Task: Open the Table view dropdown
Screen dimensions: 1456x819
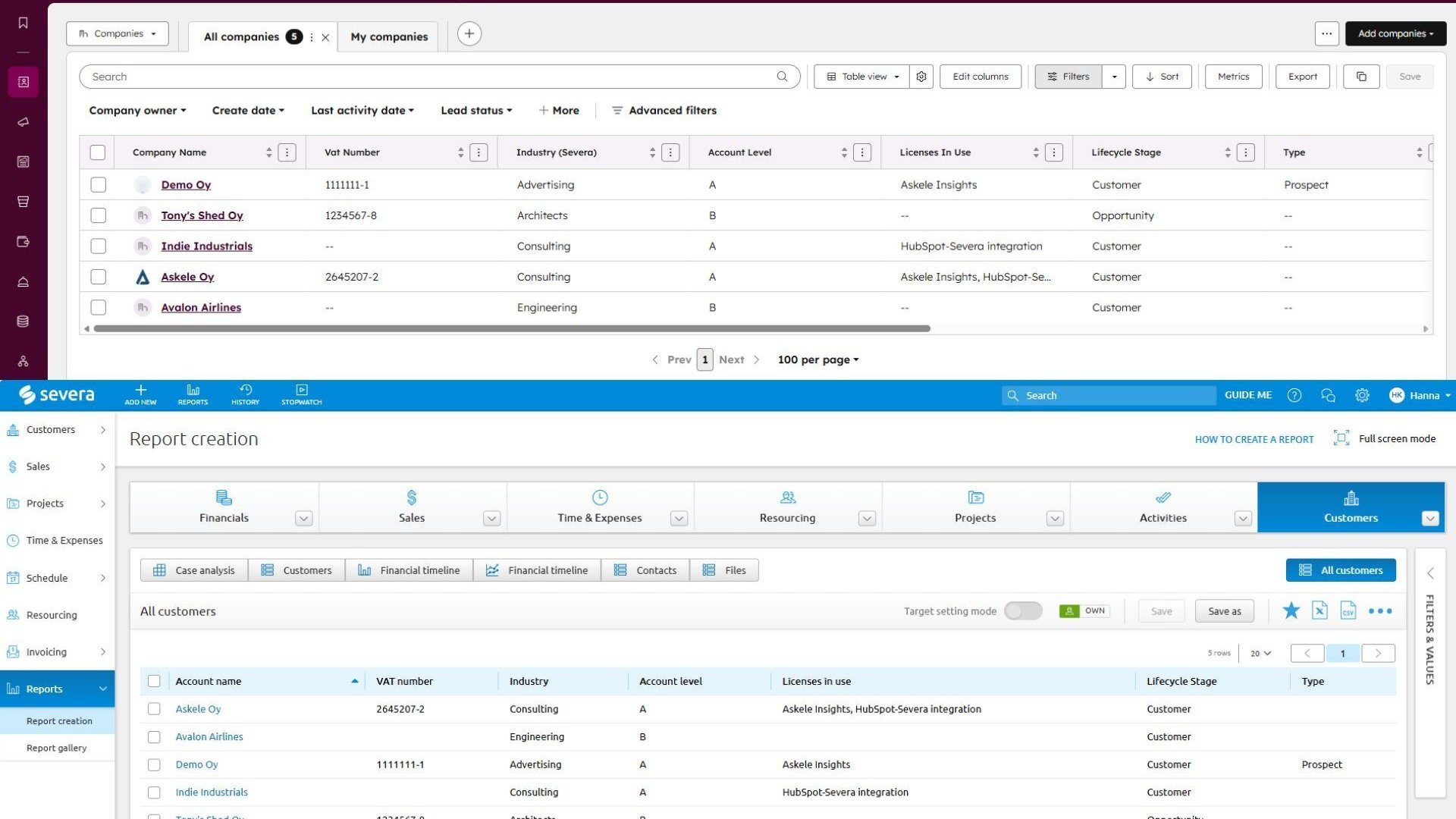Action: (861, 76)
